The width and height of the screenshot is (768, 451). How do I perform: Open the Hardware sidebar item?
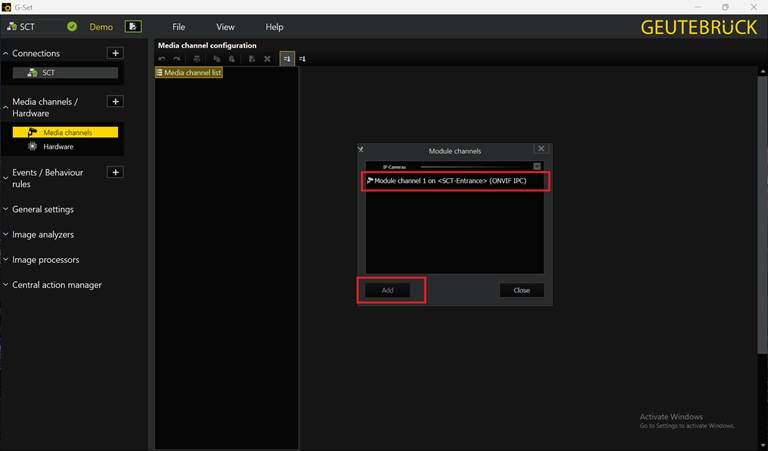(x=58, y=146)
